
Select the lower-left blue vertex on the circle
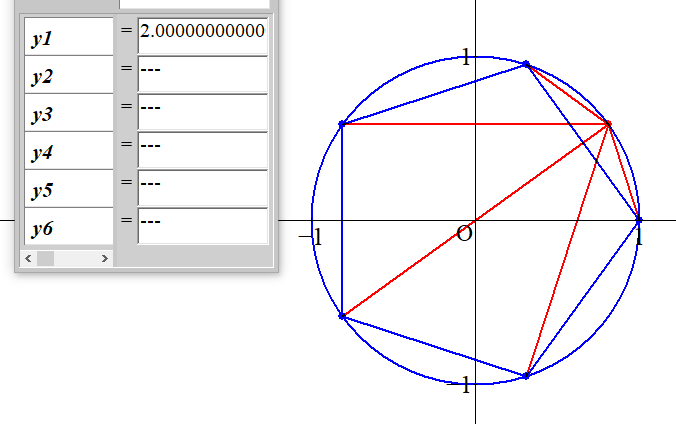click(x=342, y=316)
